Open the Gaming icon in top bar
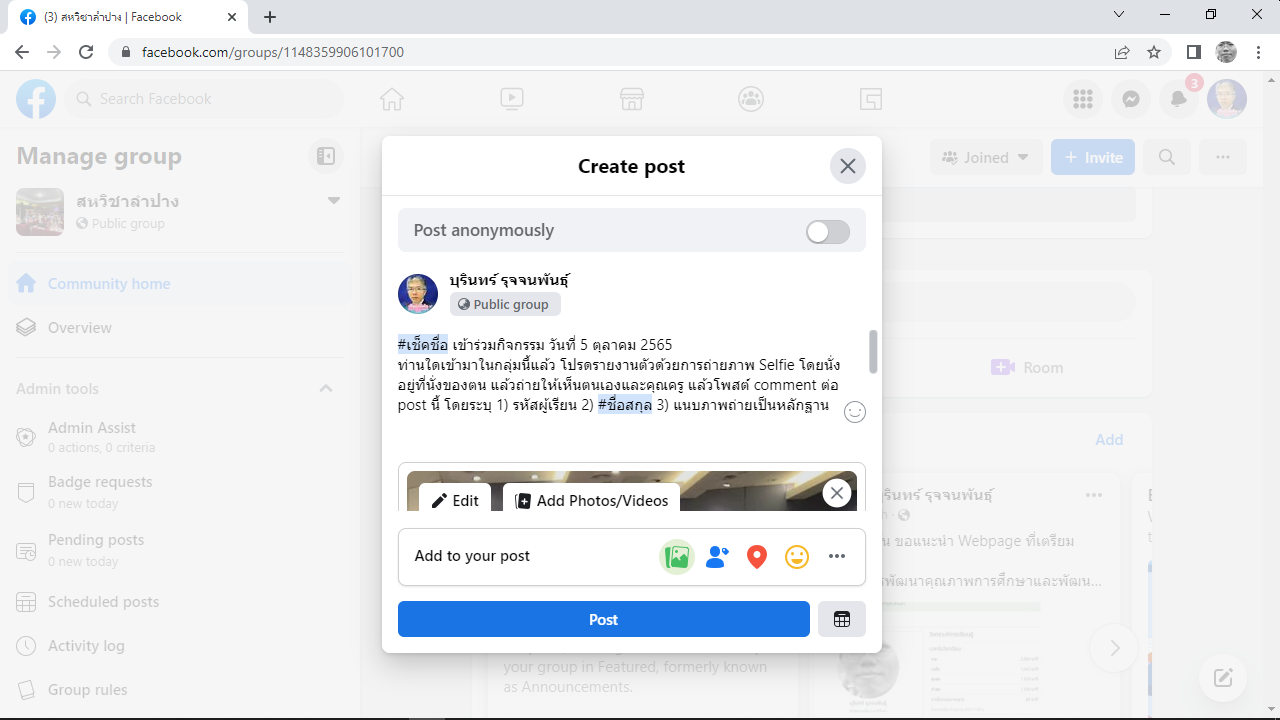1280x720 pixels. click(871, 99)
